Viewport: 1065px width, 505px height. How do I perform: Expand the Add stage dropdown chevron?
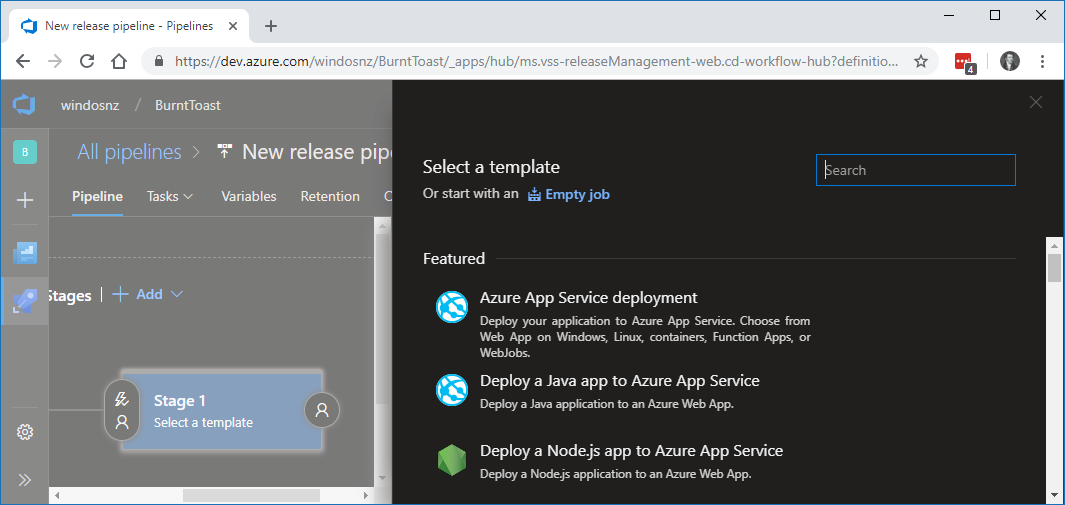click(x=177, y=294)
